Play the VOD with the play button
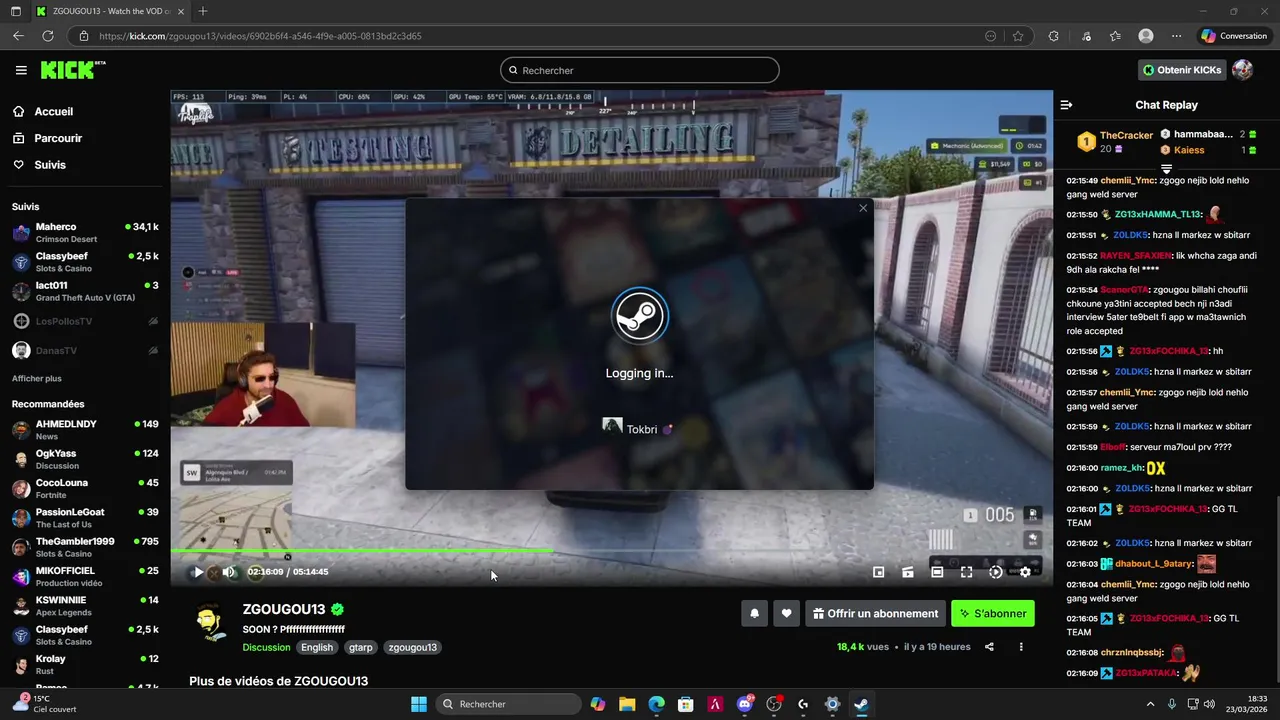Screen dimensions: 1280x720 pos(198,572)
